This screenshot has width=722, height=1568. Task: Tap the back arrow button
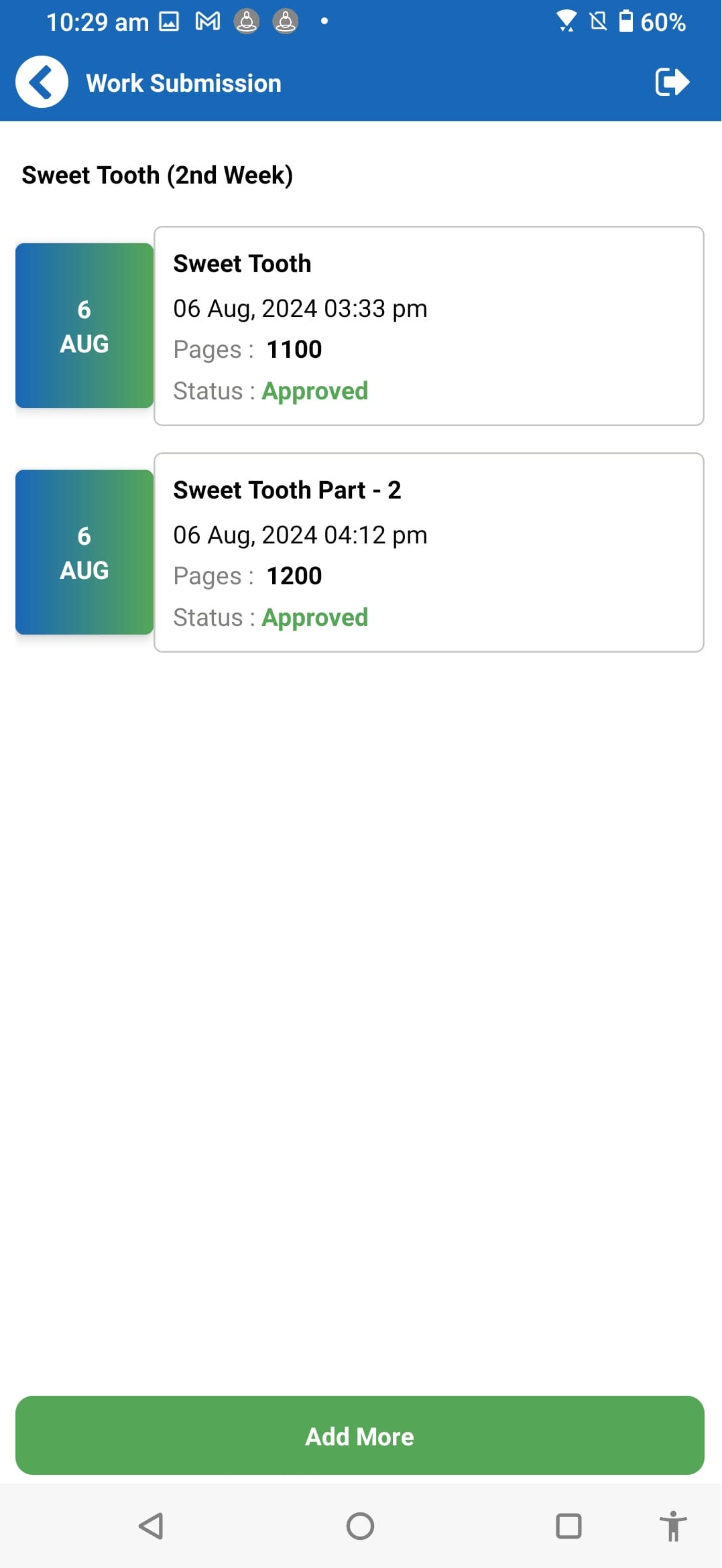(x=42, y=82)
